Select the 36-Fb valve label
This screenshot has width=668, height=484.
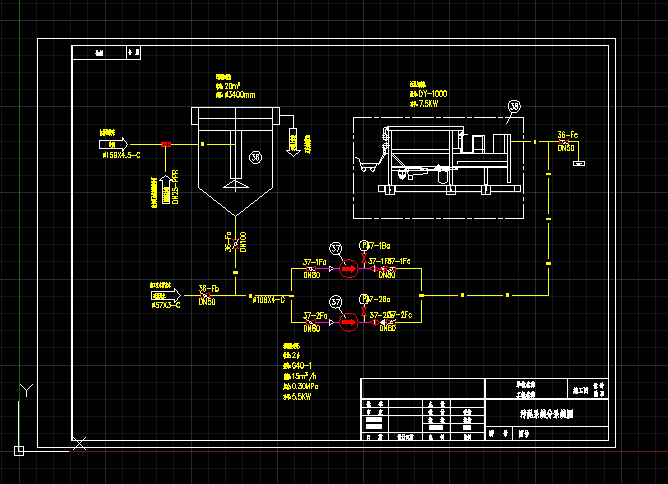tap(209, 289)
